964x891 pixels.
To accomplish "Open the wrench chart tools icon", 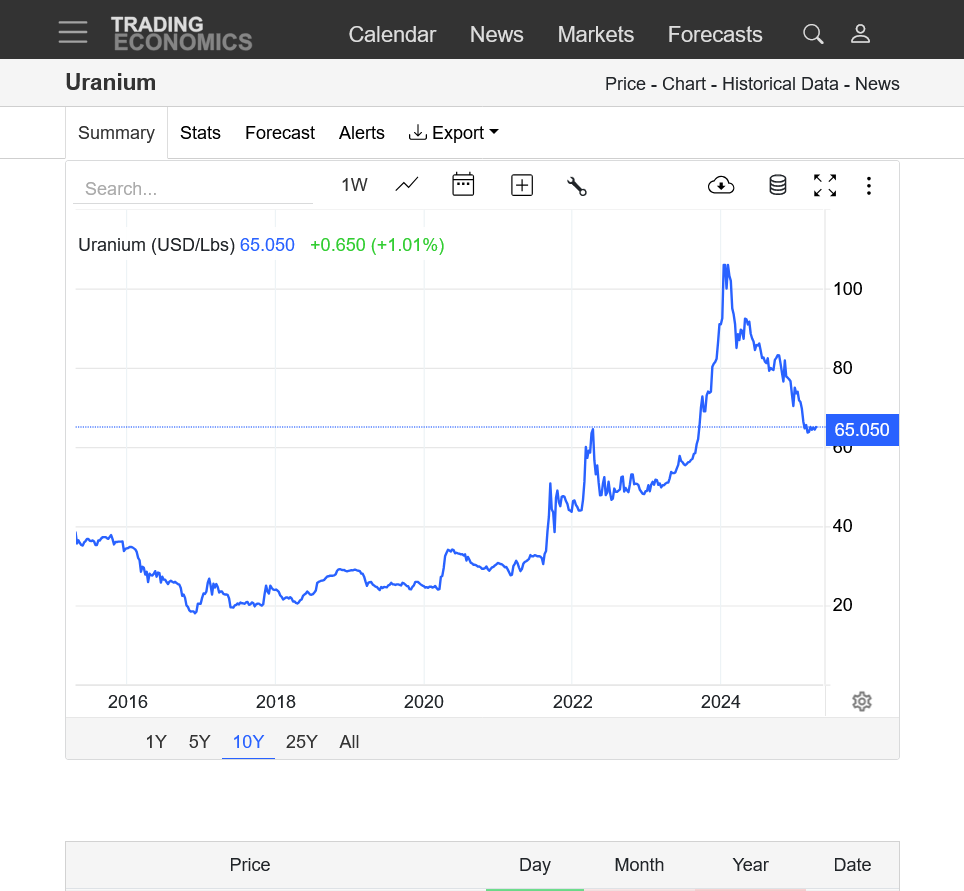I will 577,185.
